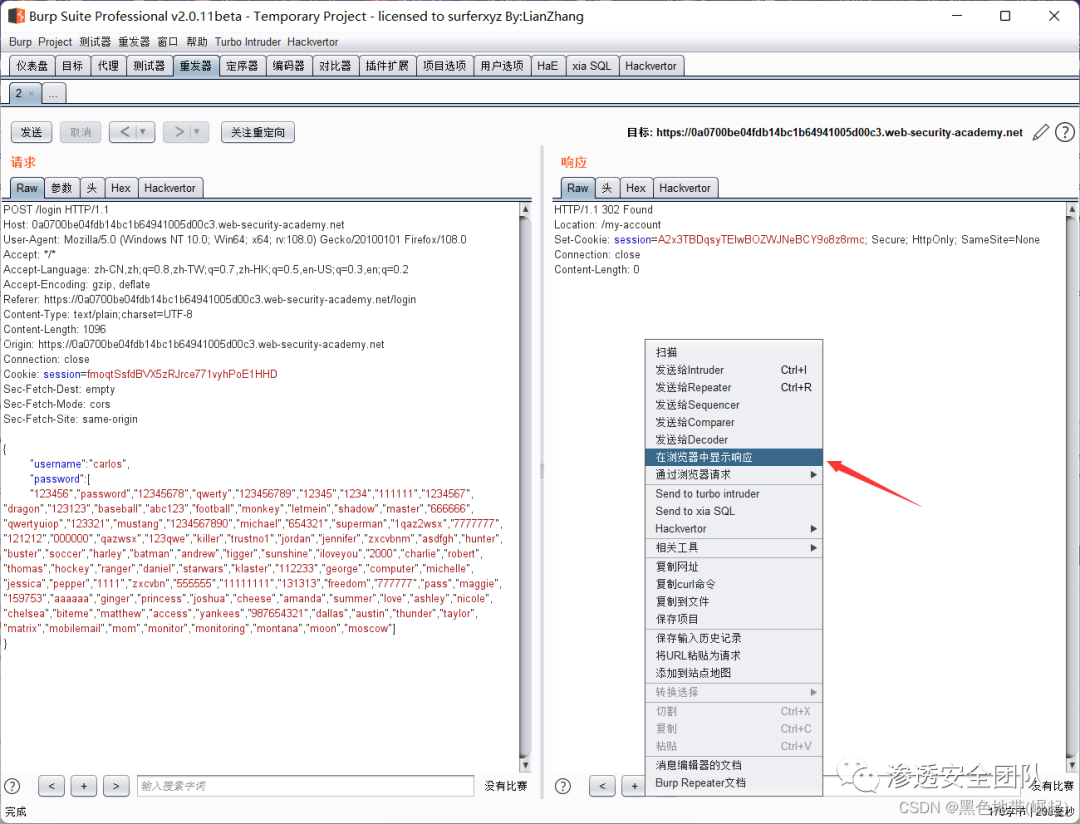Viewport: 1080px width, 824px height.
Task: Click request pane search help icon
Action: click(x=12, y=786)
